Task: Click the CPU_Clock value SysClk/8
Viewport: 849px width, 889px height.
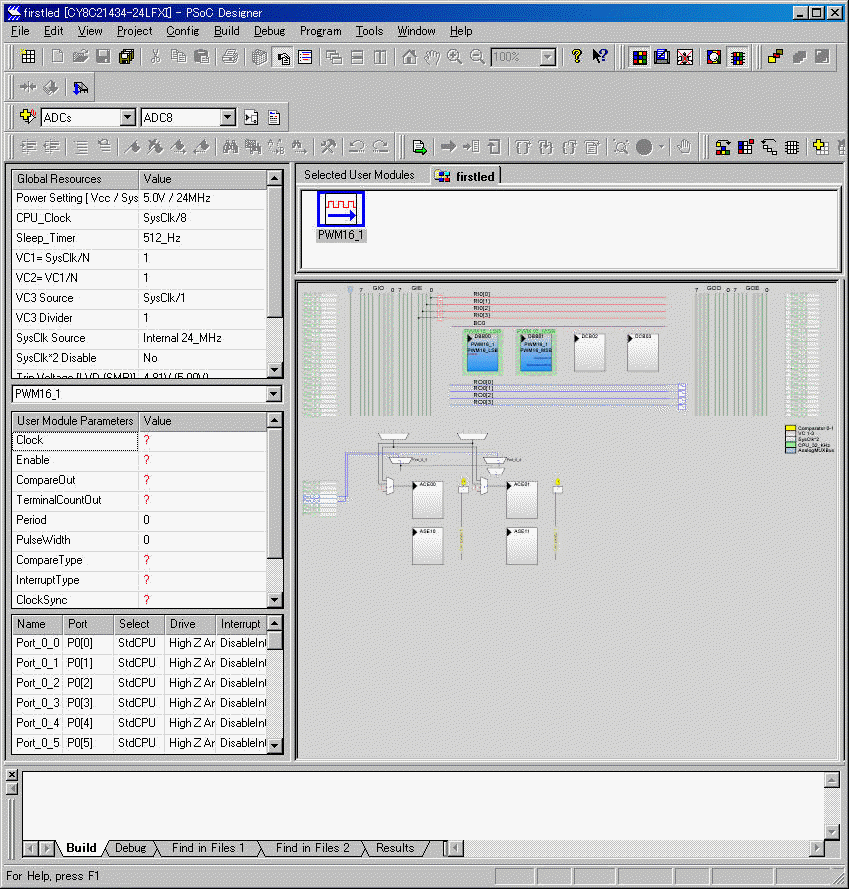Action: tap(202, 218)
